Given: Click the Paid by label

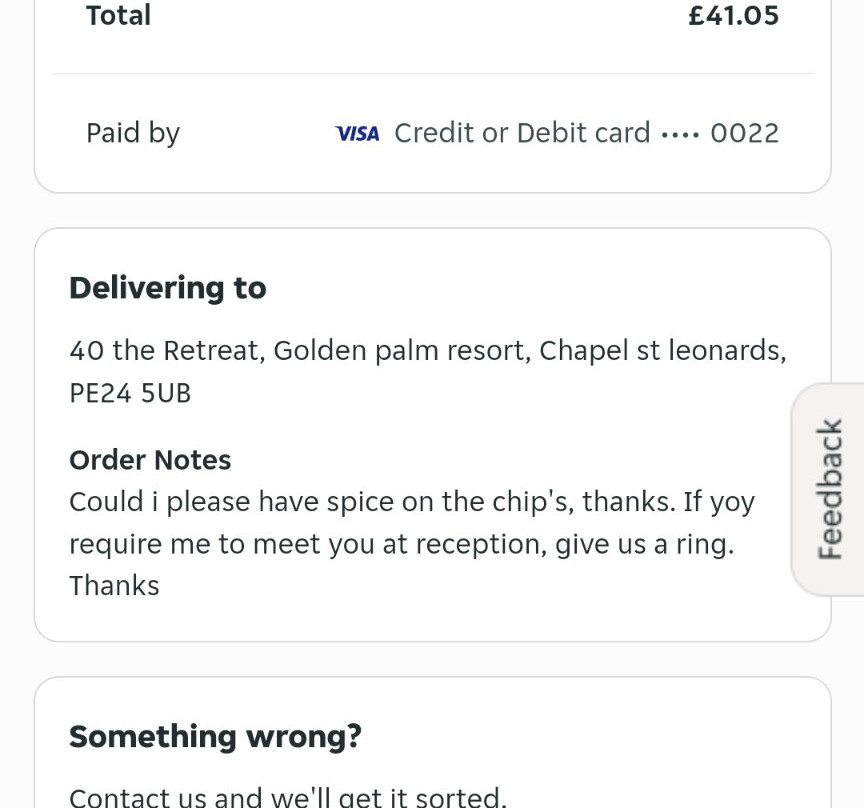Looking at the screenshot, I should 133,133.
